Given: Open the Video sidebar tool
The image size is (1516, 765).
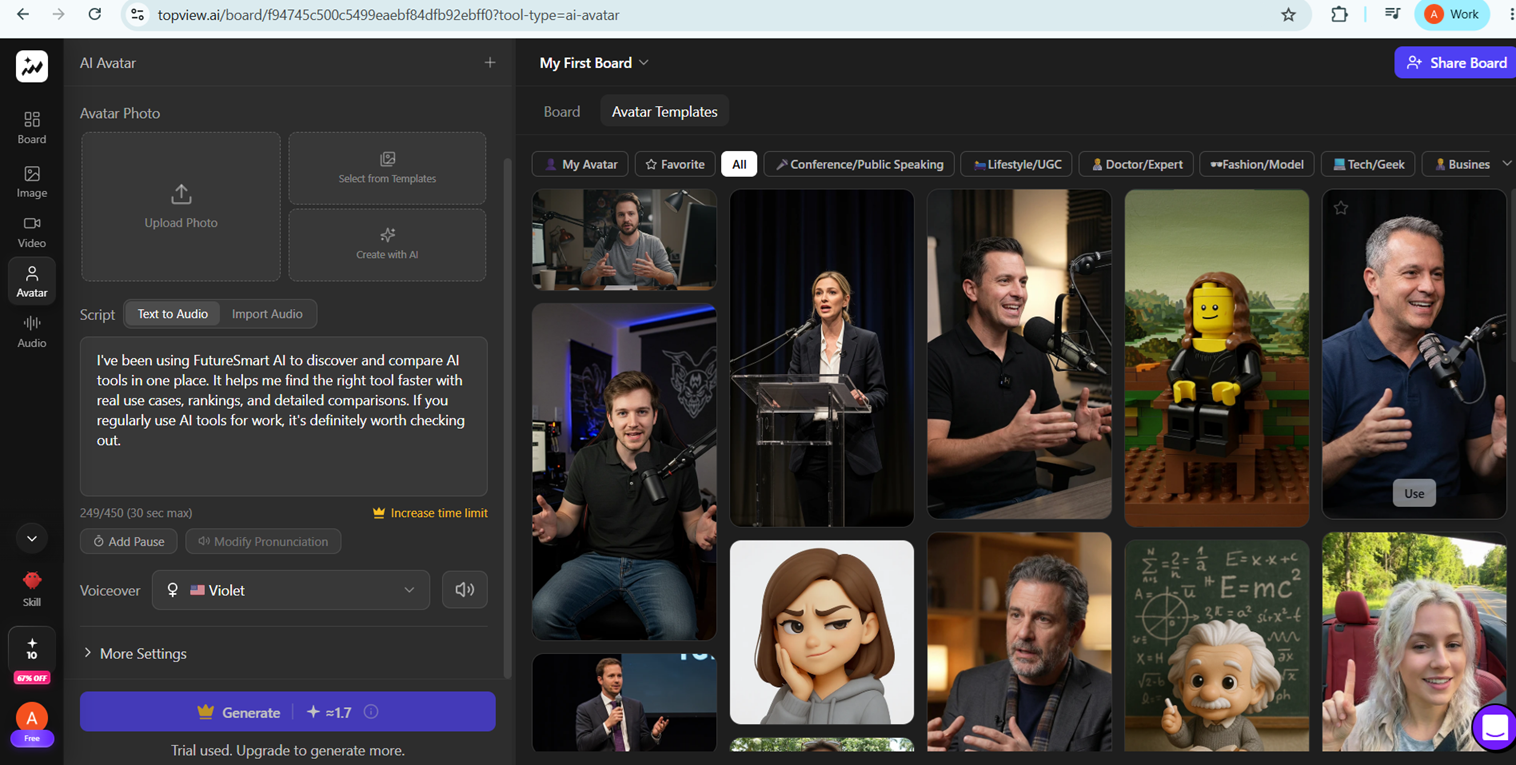Looking at the screenshot, I should [x=32, y=232].
